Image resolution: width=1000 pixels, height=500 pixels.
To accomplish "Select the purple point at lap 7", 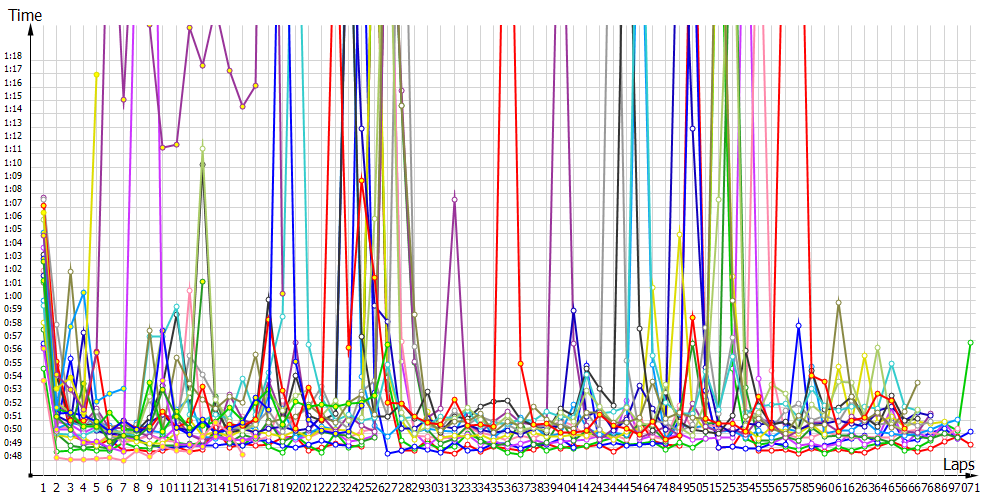I will point(123,99).
